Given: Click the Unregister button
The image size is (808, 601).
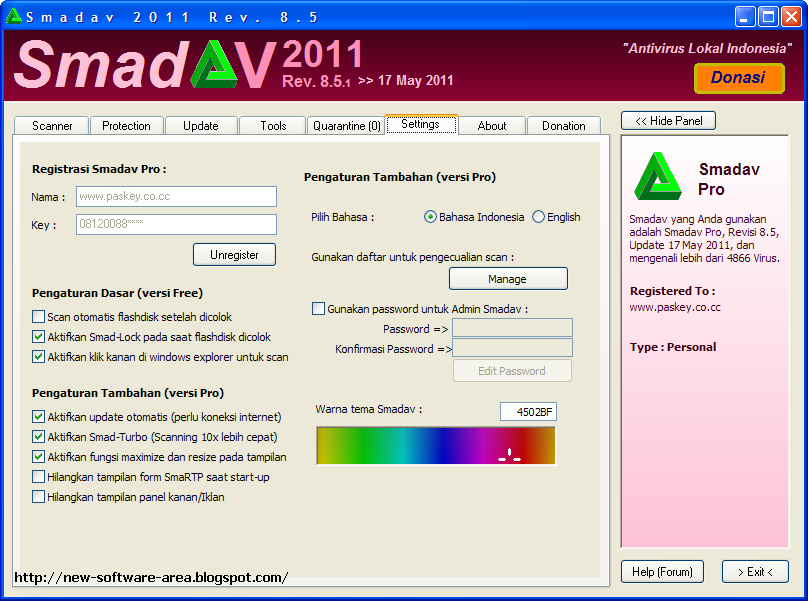Looking at the screenshot, I should pos(234,255).
